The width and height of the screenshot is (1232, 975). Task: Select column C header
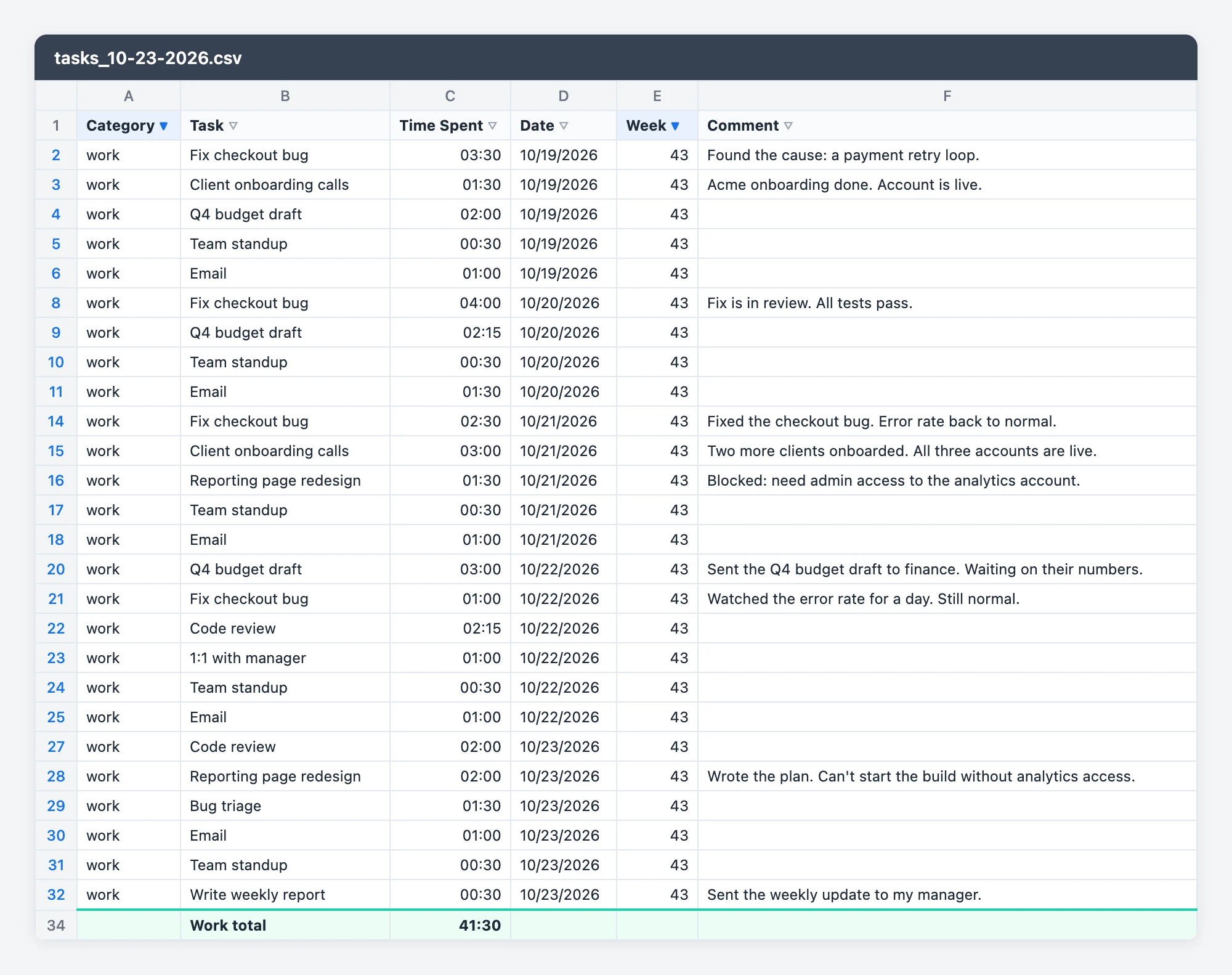450,96
